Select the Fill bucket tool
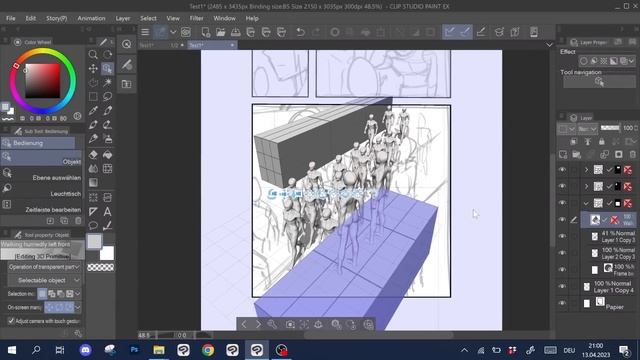 pyautogui.click(x=107, y=155)
